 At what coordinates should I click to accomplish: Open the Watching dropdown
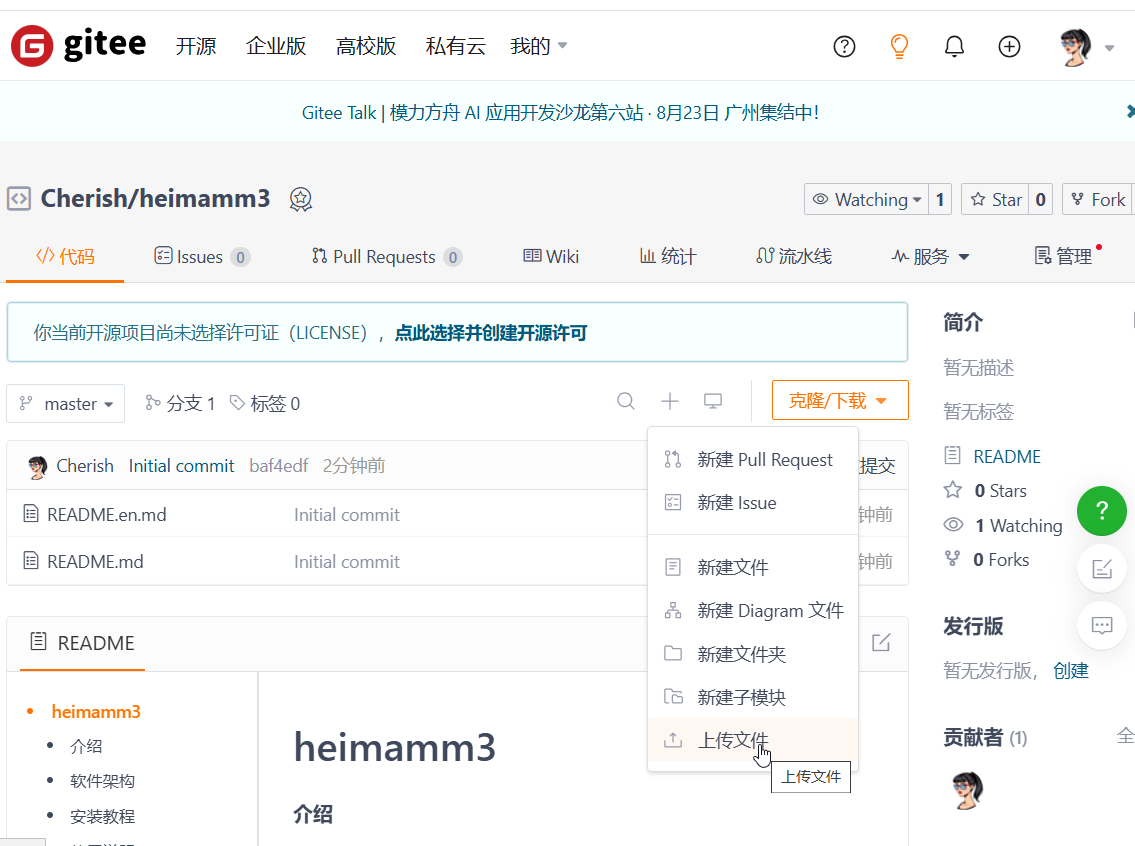point(866,199)
